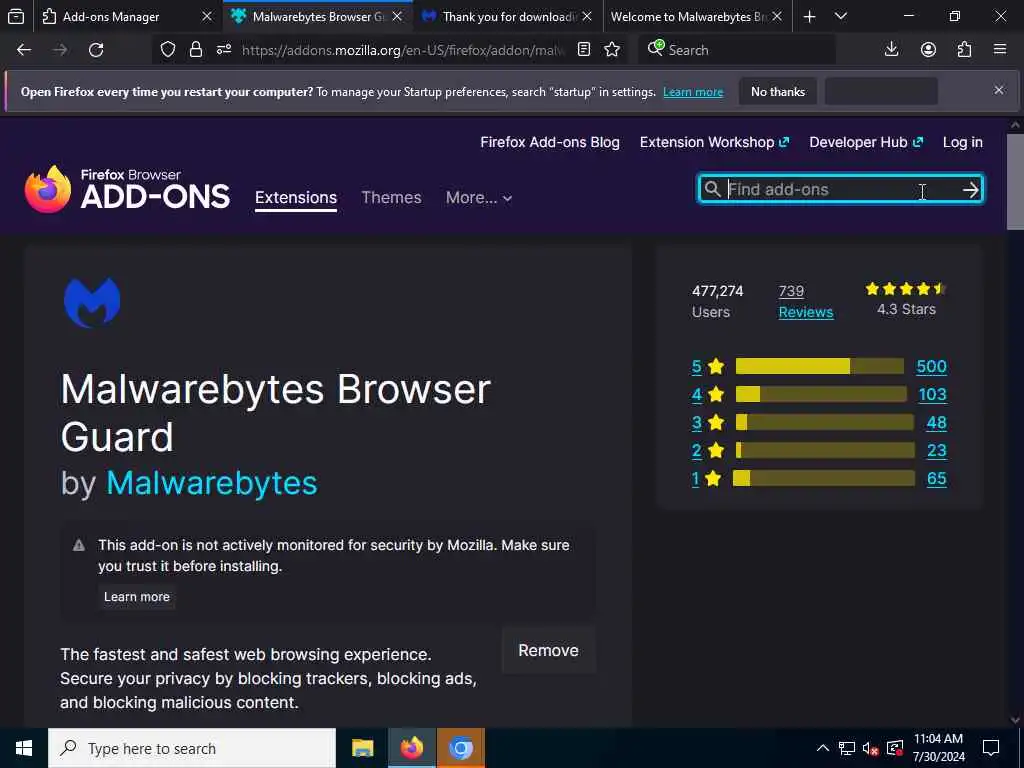Open the 5-star reviews count 500
This screenshot has width=1024, height=768.
(931, 366)
